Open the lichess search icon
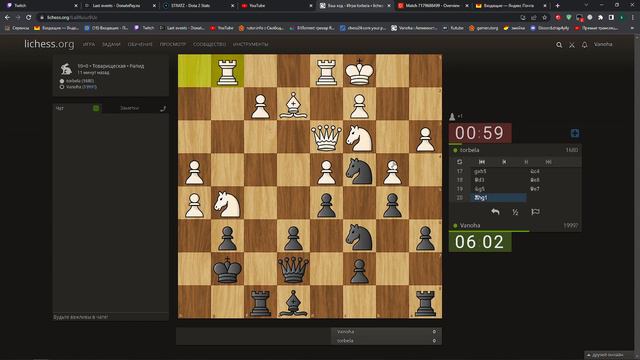 pos(559,45)
